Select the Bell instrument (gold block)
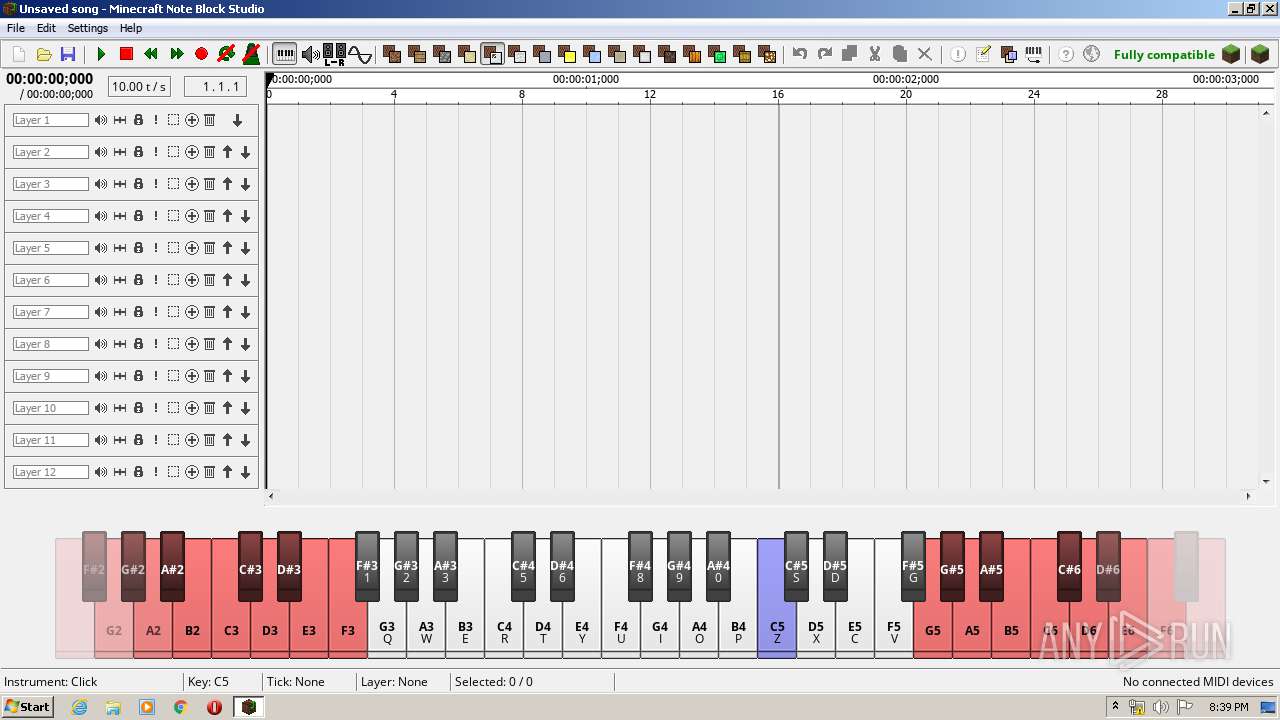This screenshot has height=720, width=1280. tap(567, 54)
